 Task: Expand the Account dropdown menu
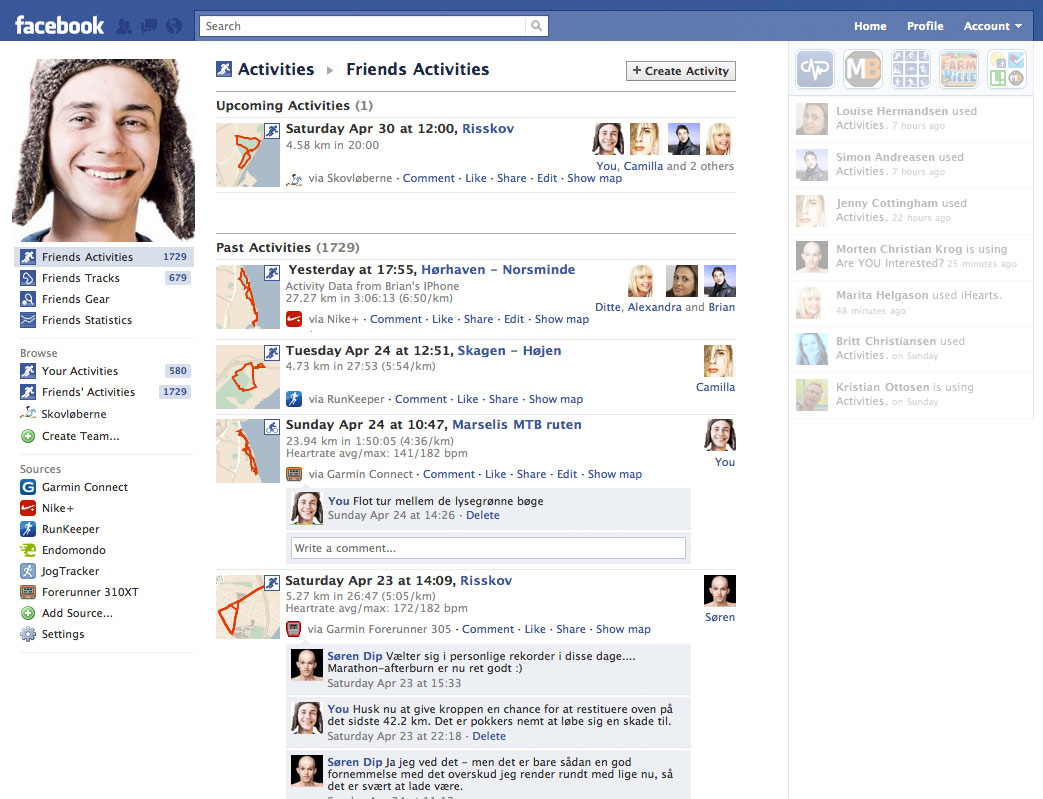point(992,26)
